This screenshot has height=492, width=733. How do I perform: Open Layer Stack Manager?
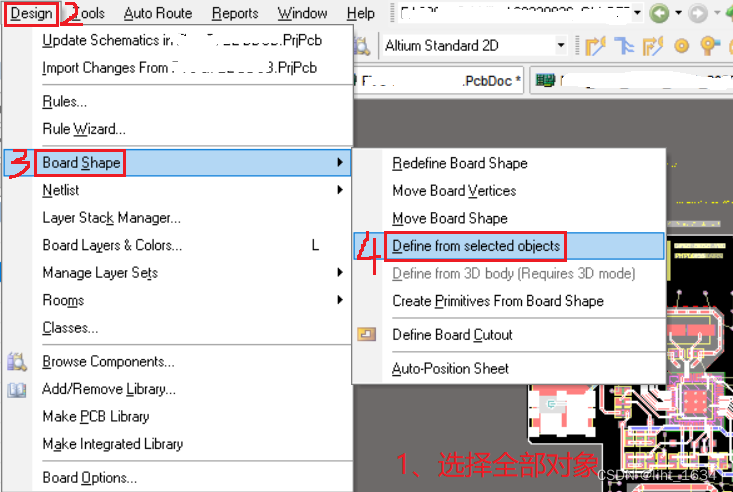[x=112, y=217]
